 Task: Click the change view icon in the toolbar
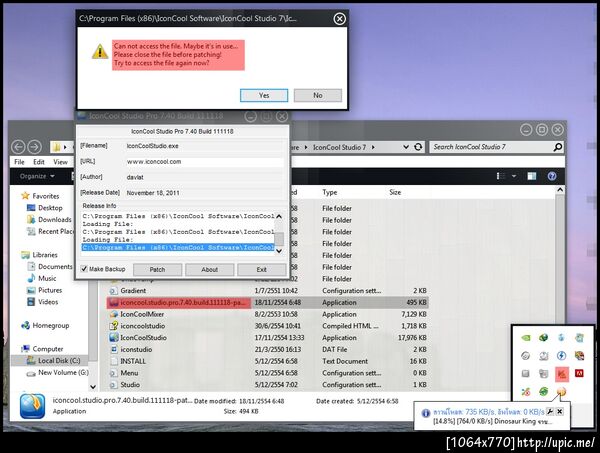pos(501,176)
